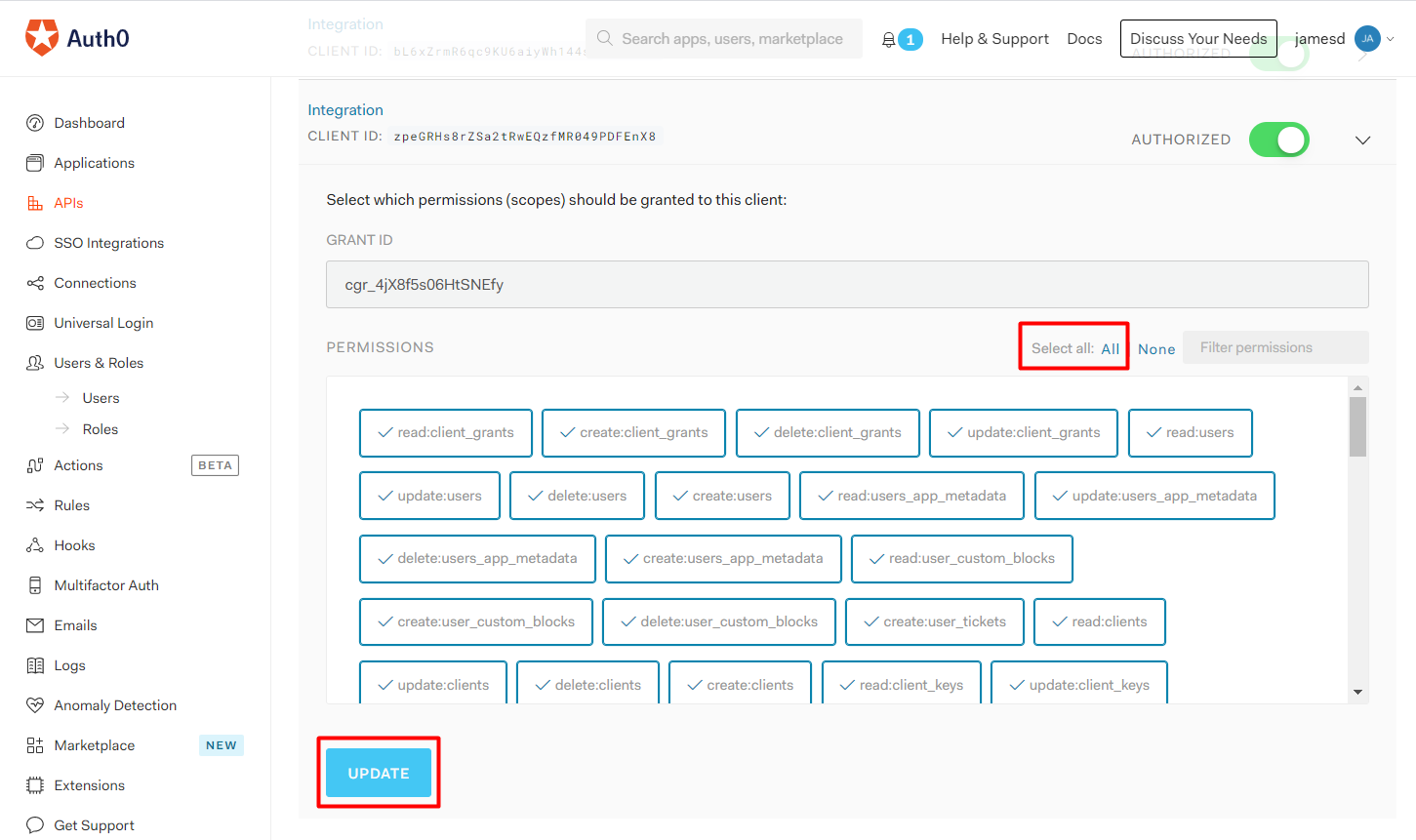Open Users under Users & Roles
1416x840 pixels.
coord(101,398)
